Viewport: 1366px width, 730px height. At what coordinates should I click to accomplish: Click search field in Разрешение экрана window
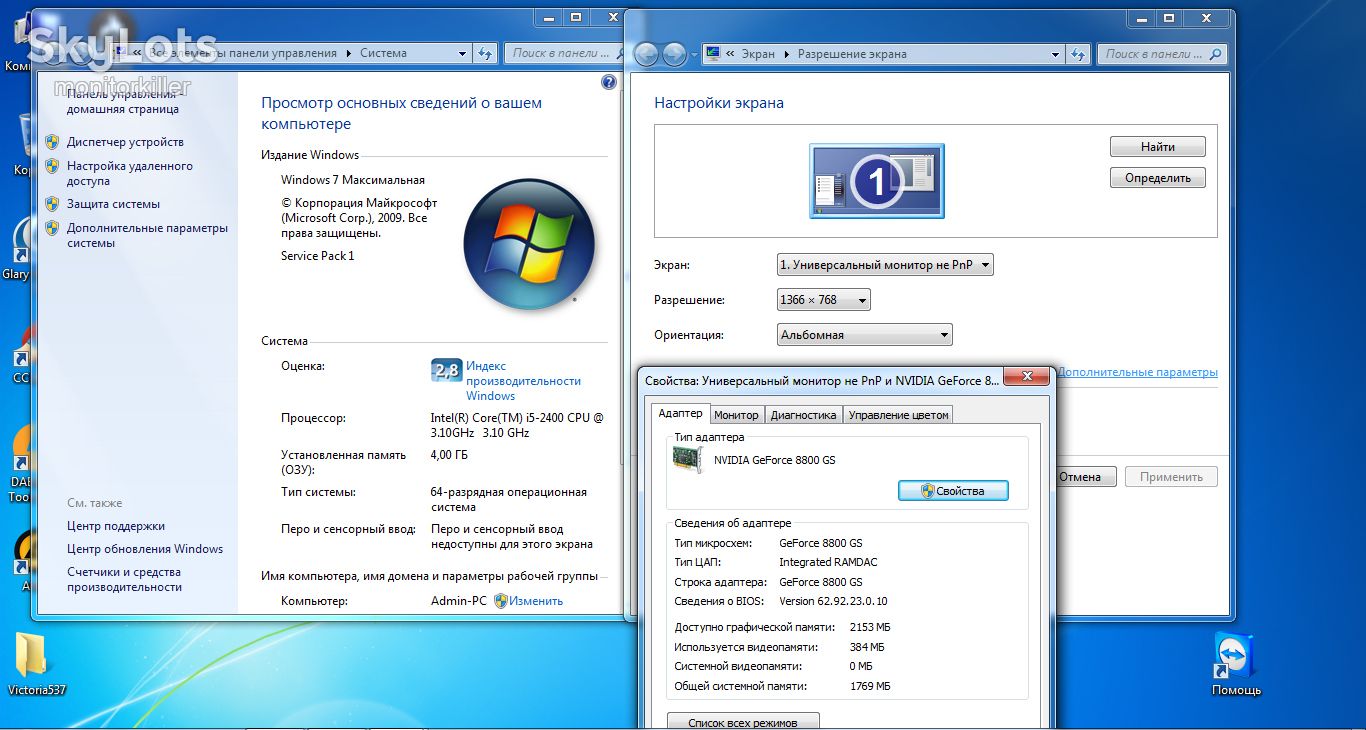[1162, 54]
